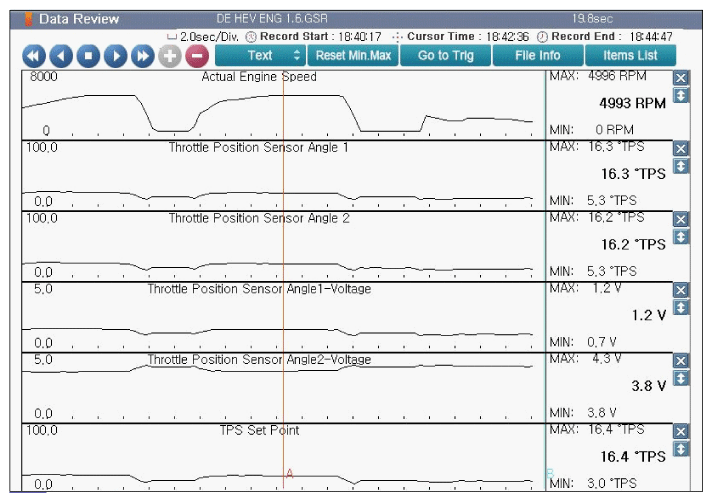The width and height of the screenshot is (712, 502).
Task: Click the red minus zoom-out icon
Action: tap(196, 56)
